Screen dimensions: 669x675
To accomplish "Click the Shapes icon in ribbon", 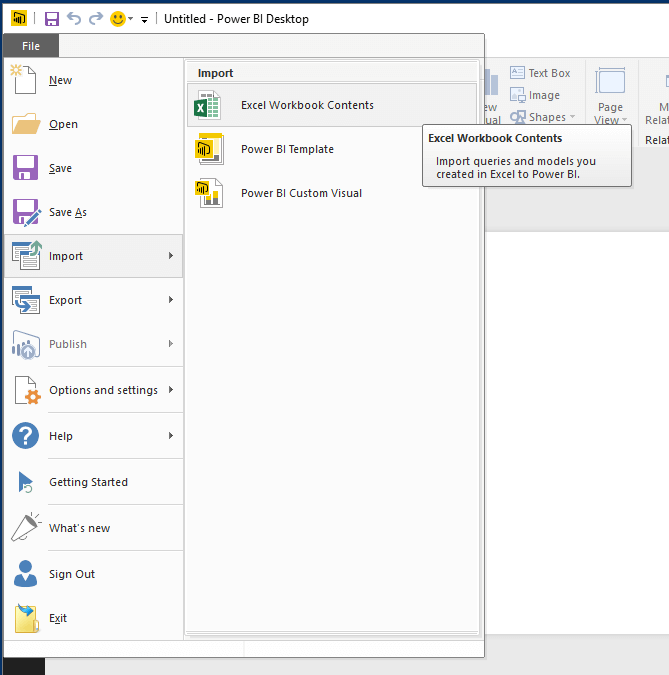I will pyautogui.click(x=518, y=117).
